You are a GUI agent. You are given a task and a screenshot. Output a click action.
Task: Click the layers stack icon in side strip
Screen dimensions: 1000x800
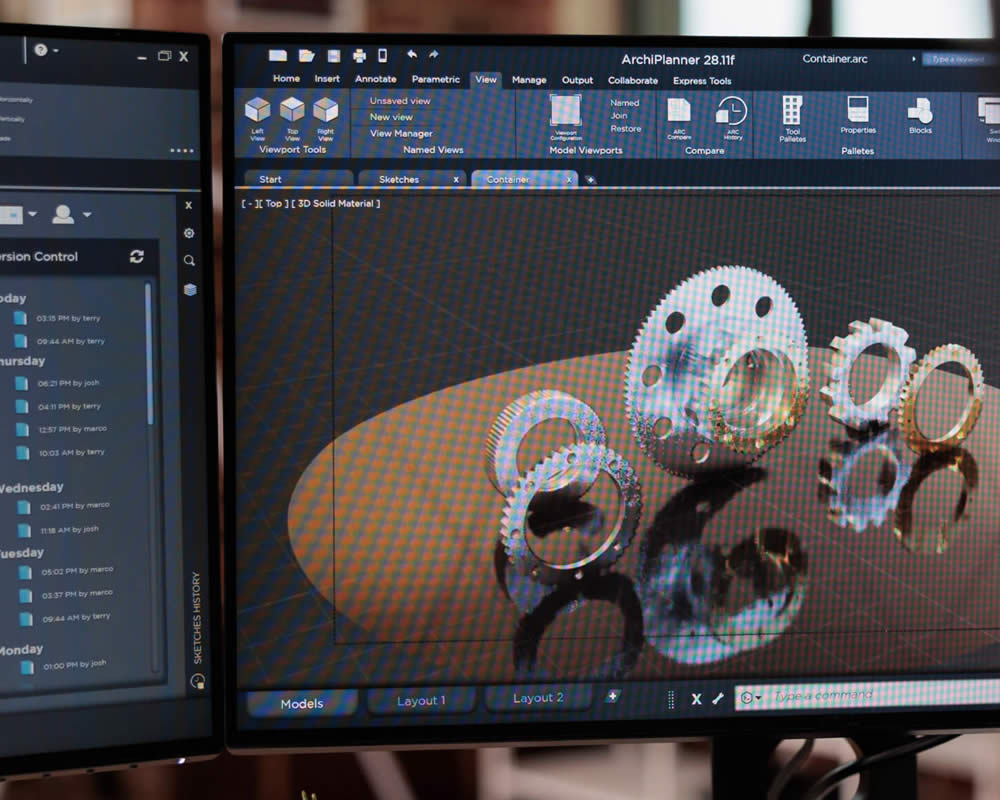coord(190,290)
